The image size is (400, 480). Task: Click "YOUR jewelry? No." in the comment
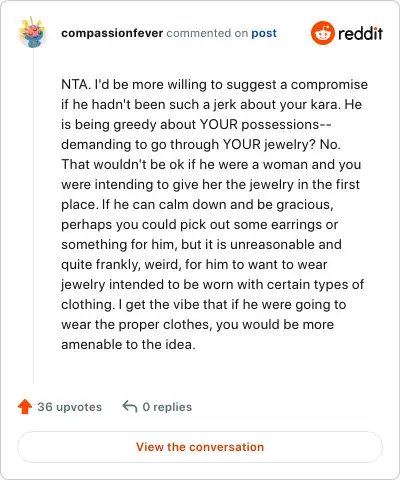click(282, 144)
